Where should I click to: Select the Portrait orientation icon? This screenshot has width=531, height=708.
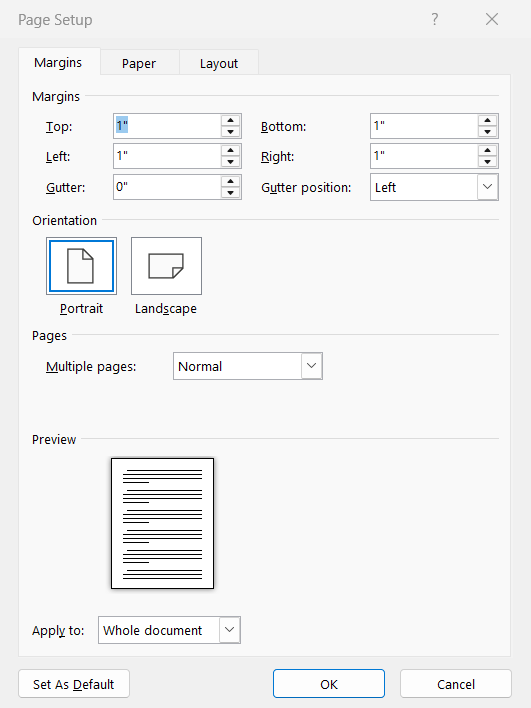click(x=81, y=266)
